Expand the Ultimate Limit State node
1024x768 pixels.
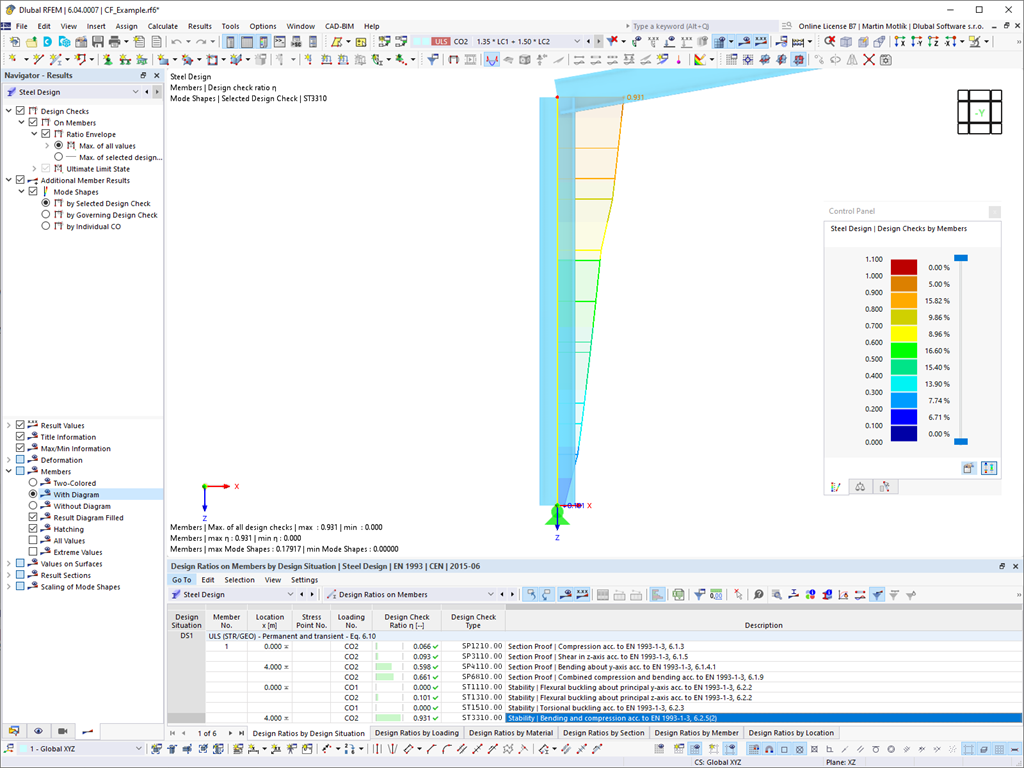click(35, 168)
